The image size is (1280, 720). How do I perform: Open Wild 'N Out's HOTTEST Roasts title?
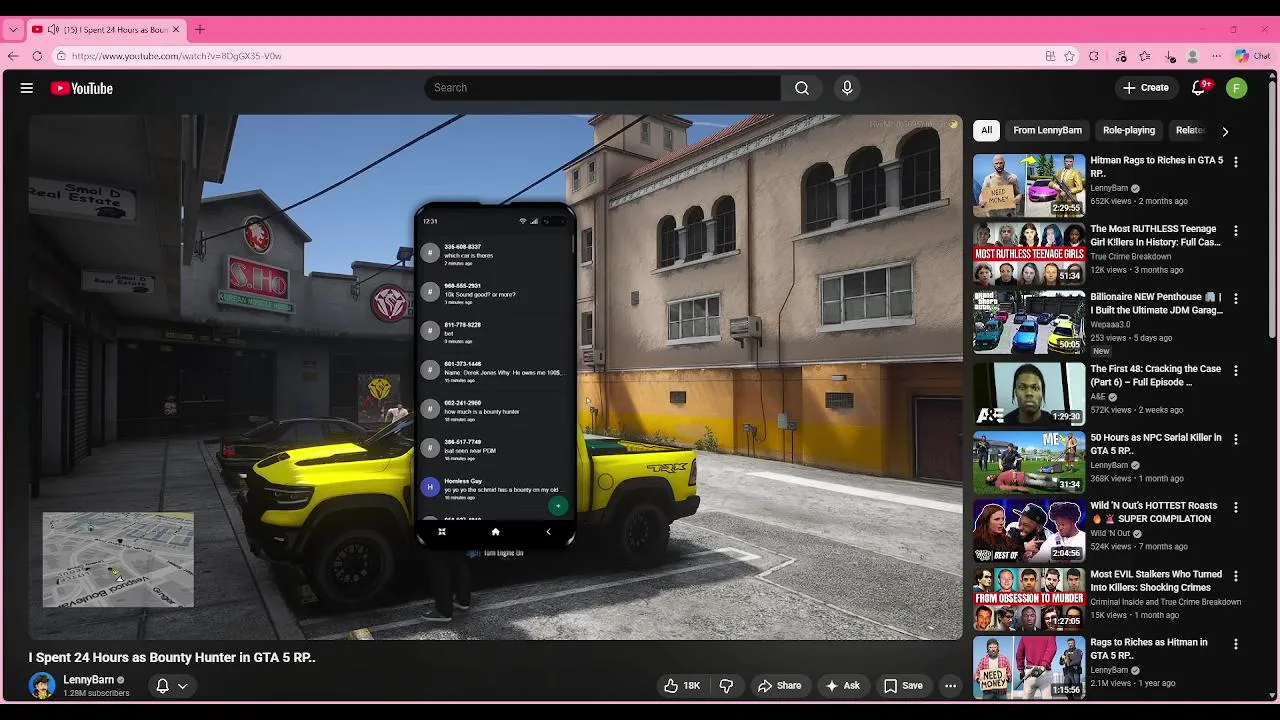[1154, 512]
